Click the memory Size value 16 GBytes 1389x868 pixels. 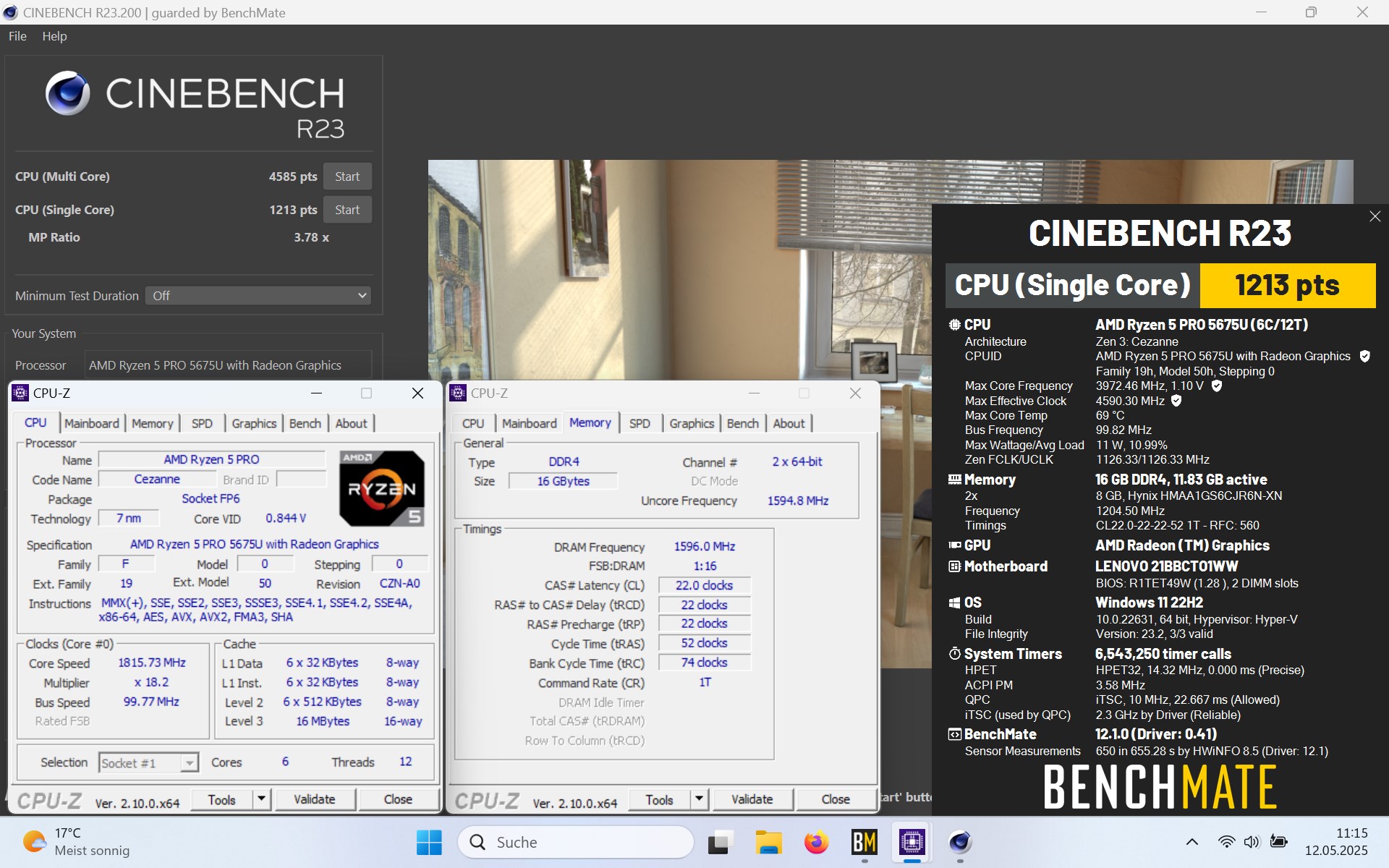click(x=563, y=481)
